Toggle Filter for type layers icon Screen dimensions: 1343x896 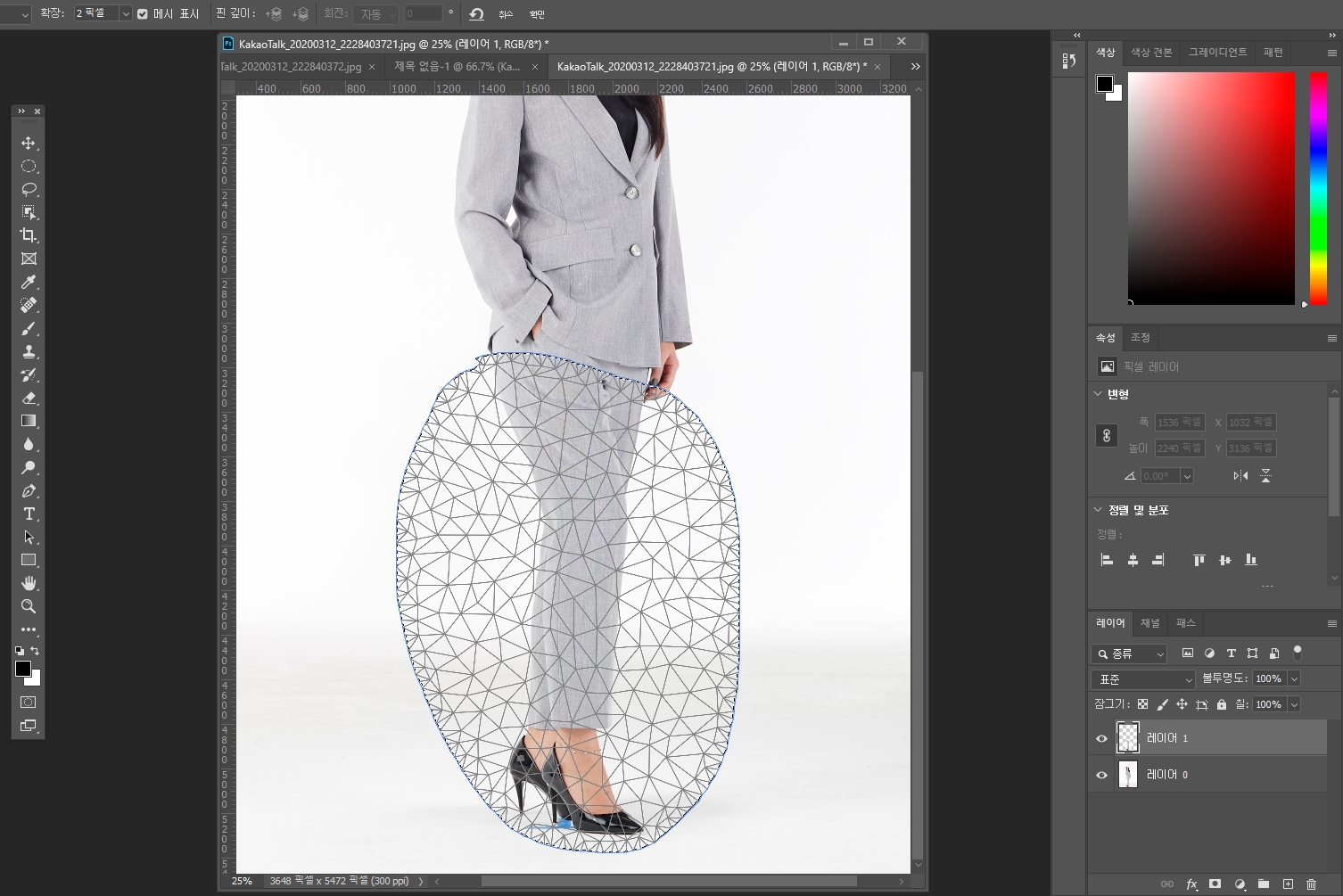point(1231,654)
